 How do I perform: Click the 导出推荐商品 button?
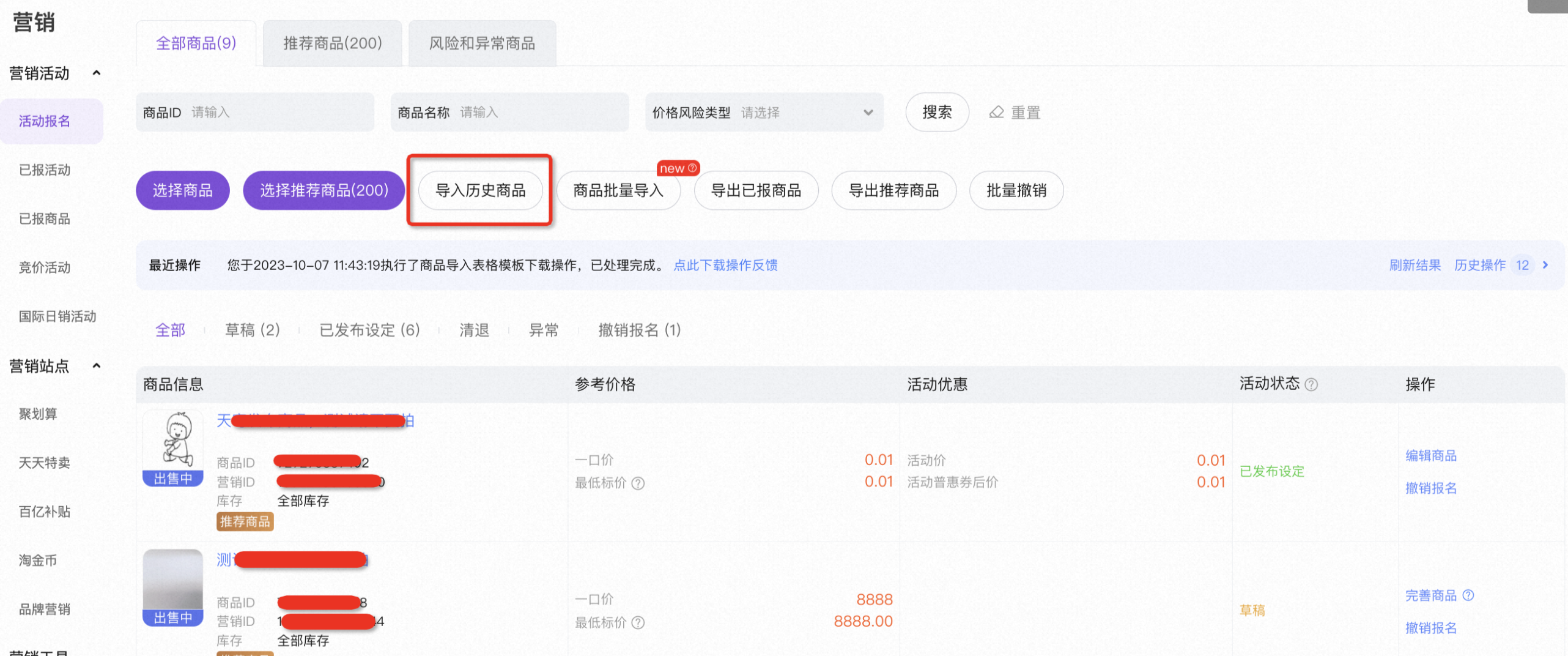893,190
